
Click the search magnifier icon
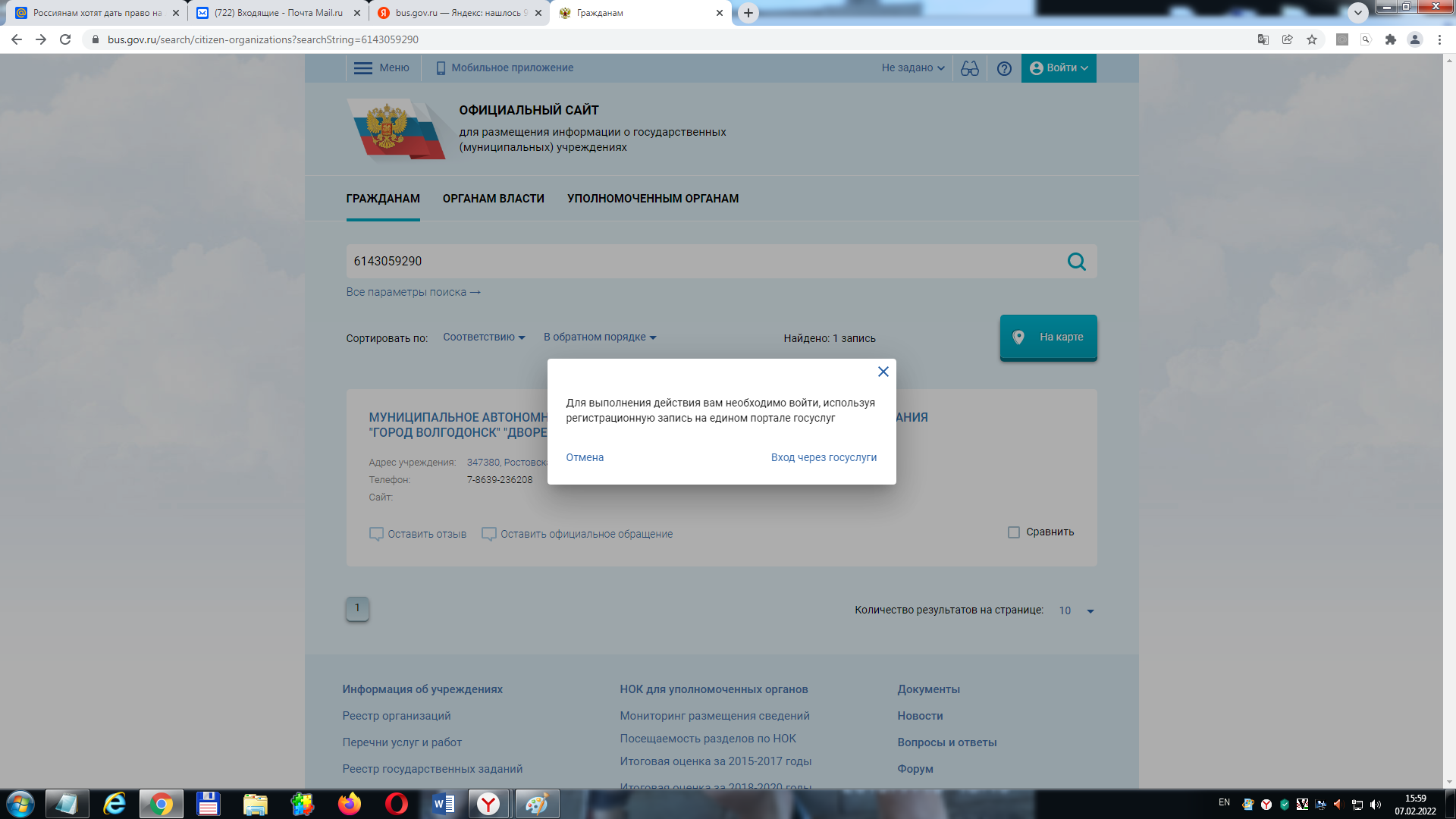(x=1076, y=261)
